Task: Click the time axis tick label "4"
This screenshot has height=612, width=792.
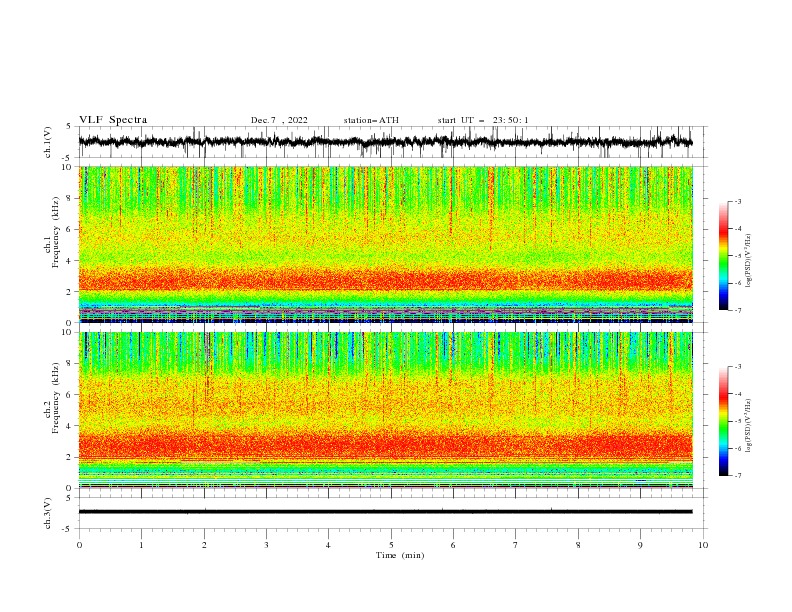Action: pyautogui.click(x=328, y=545)
